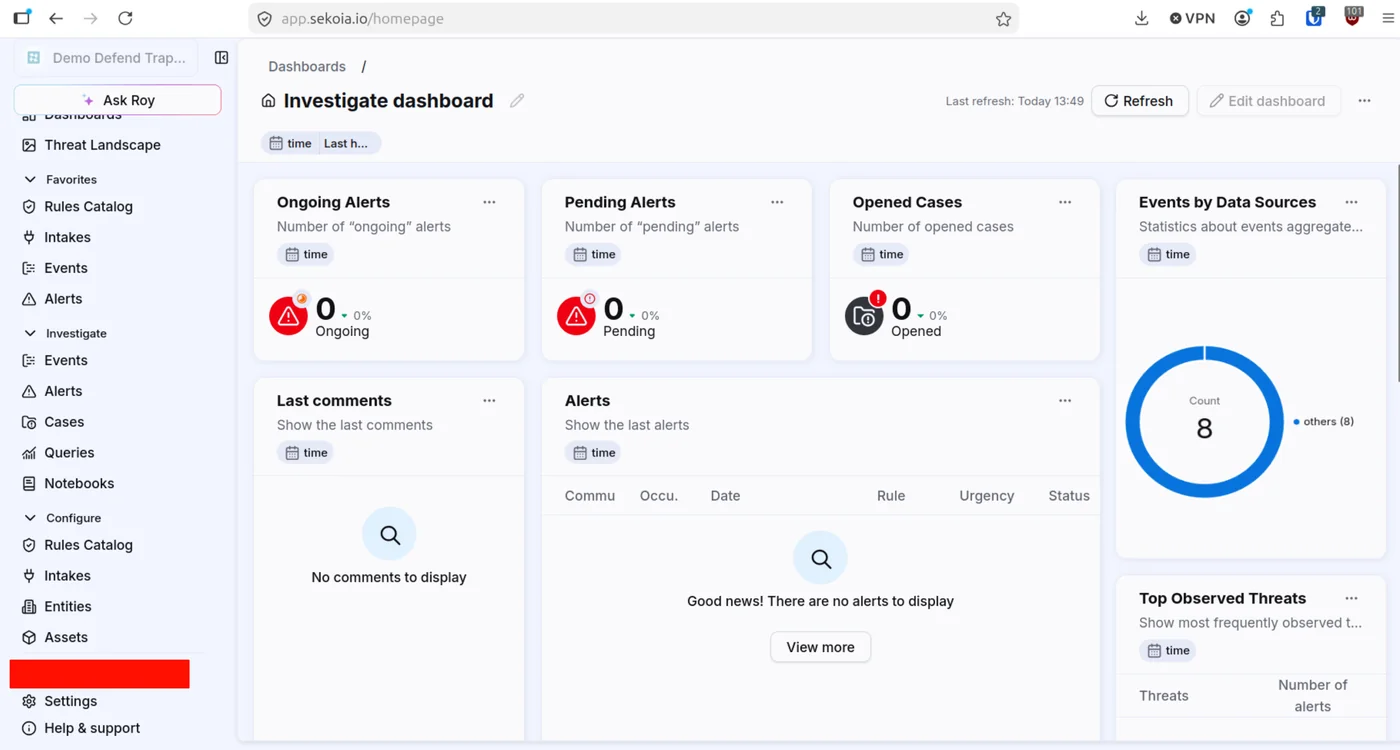The height and width of the screenshot is (750, 1400).
Task: Bookmark page with star icon
Action: tap(1003, 19)
